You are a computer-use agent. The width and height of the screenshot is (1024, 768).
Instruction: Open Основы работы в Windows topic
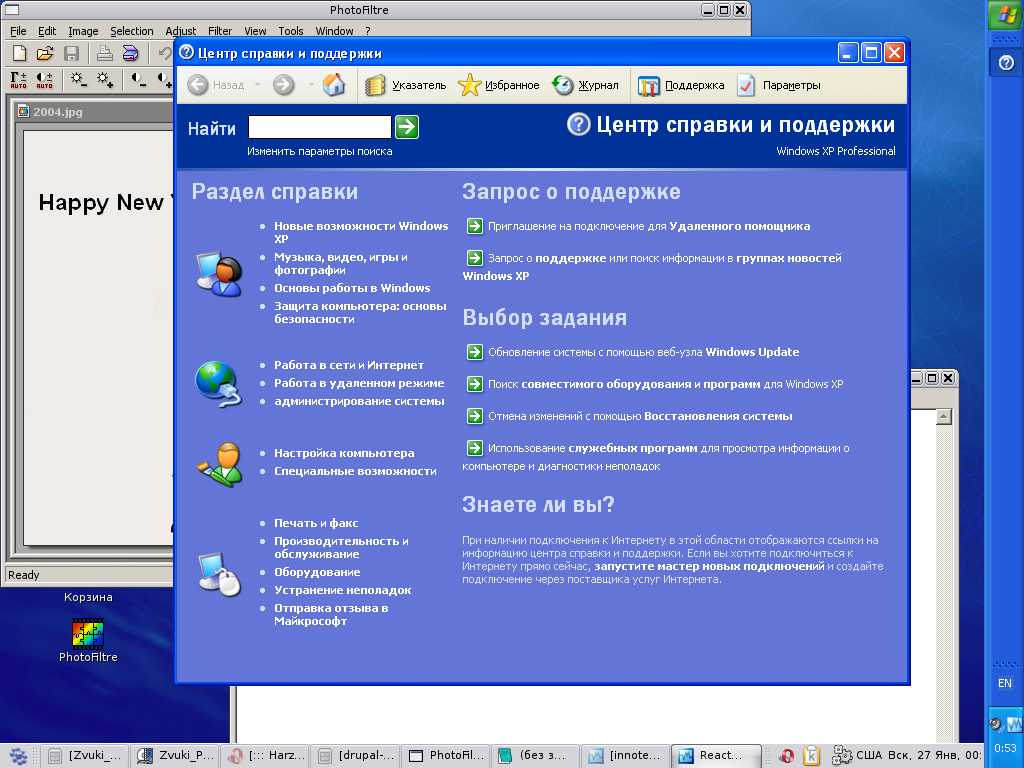click(x=352, y=288)
